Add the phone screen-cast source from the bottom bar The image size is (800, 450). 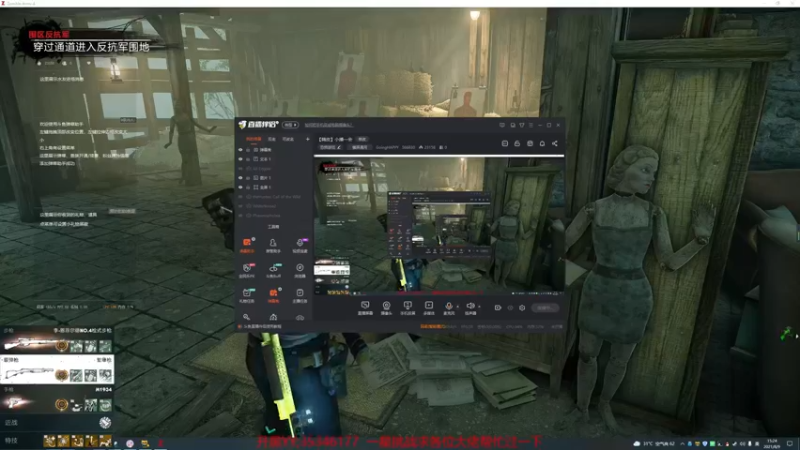[x=407, y=308]
